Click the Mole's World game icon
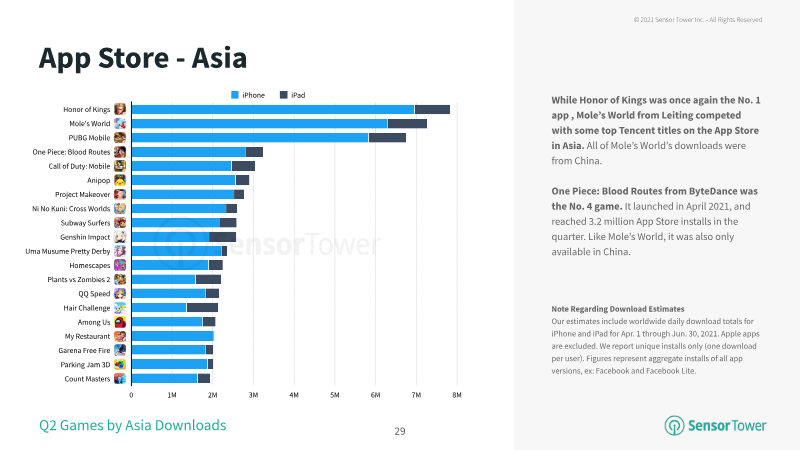800x450 pixels. (120, 123)
